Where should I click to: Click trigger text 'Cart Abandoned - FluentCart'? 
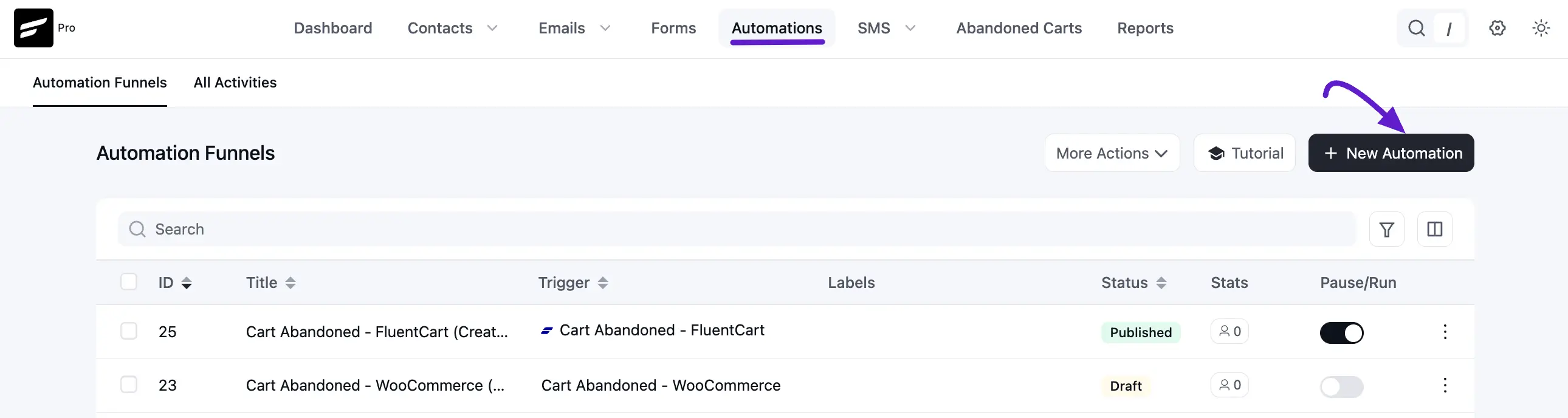[x=662, y=331]
